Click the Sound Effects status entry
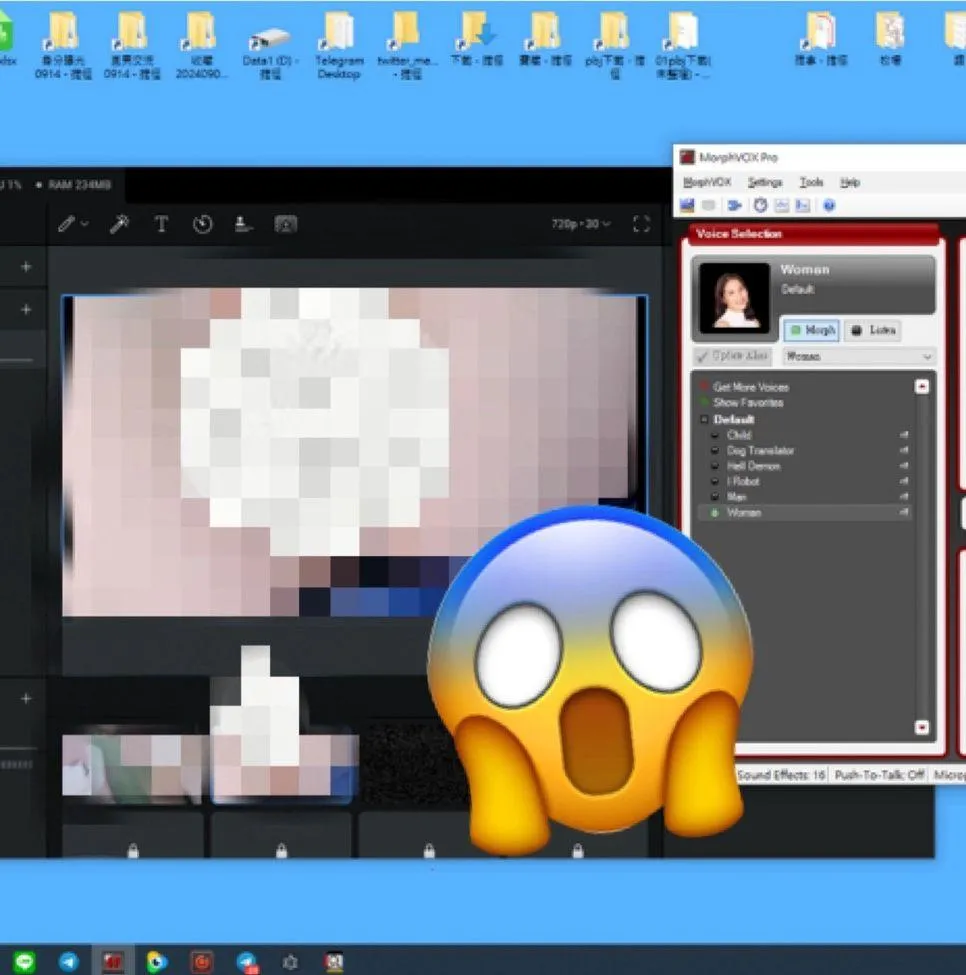The image size is (966, 975). pos(781,775)
